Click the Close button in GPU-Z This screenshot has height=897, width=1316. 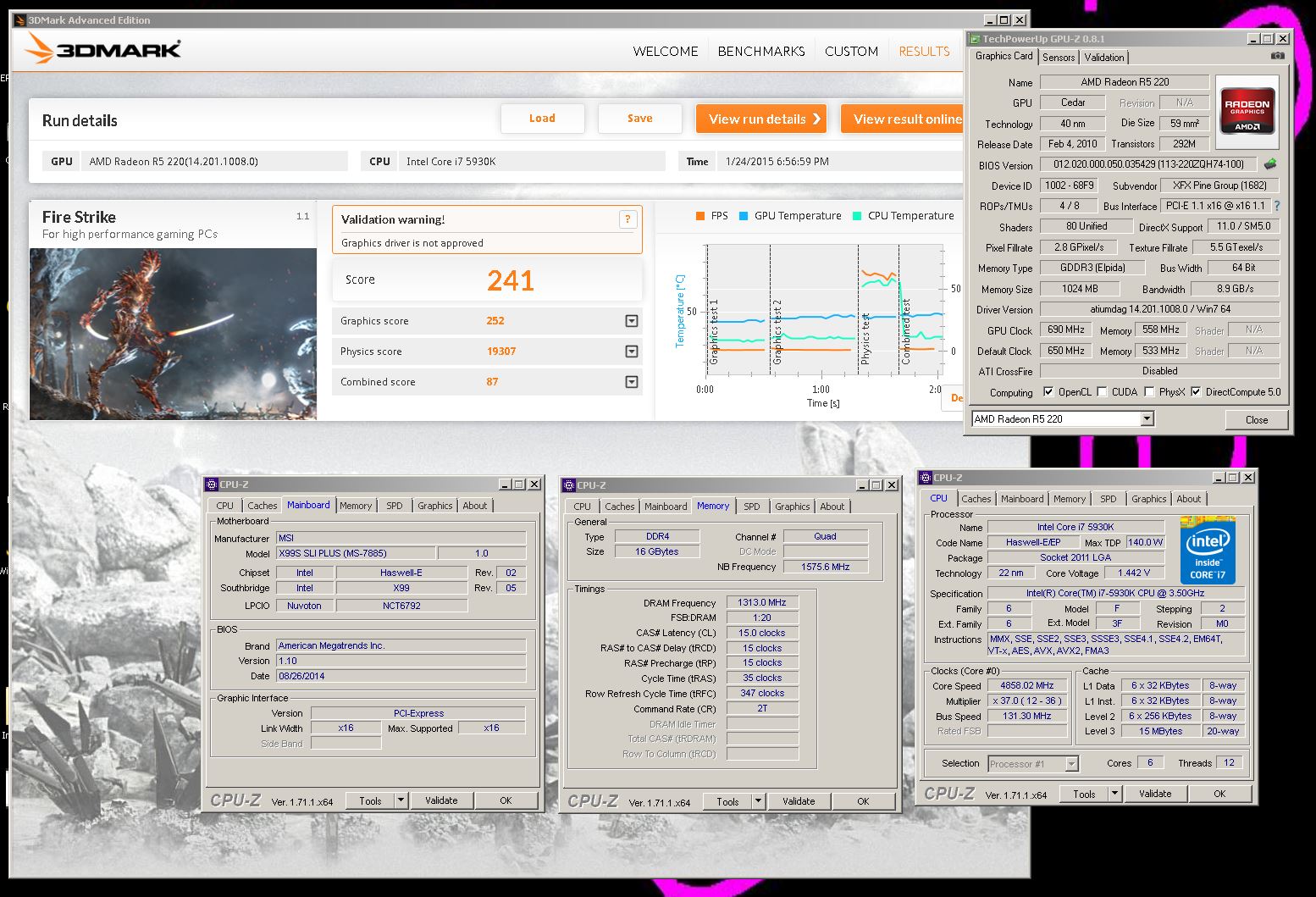pyautogui.click(x=1257, y=419)
